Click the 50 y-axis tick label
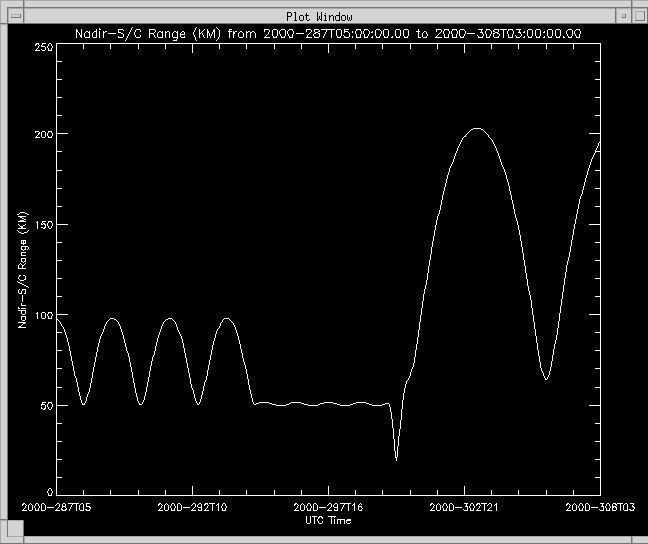648x544 pixels. click(x=46, y=406)
